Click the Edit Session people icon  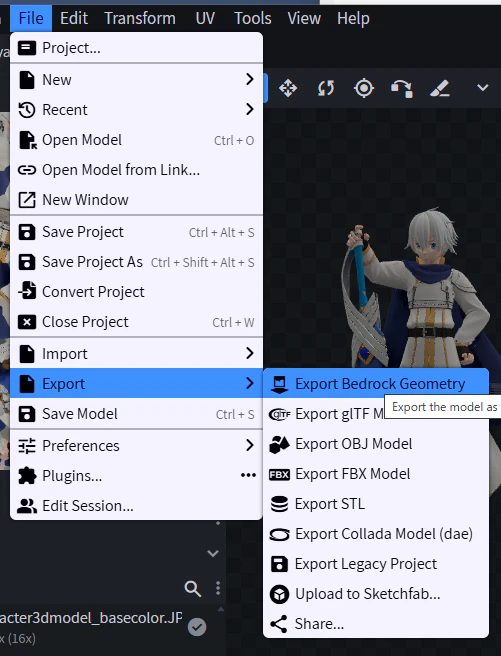pyautogui.click(x=27, y=506)
